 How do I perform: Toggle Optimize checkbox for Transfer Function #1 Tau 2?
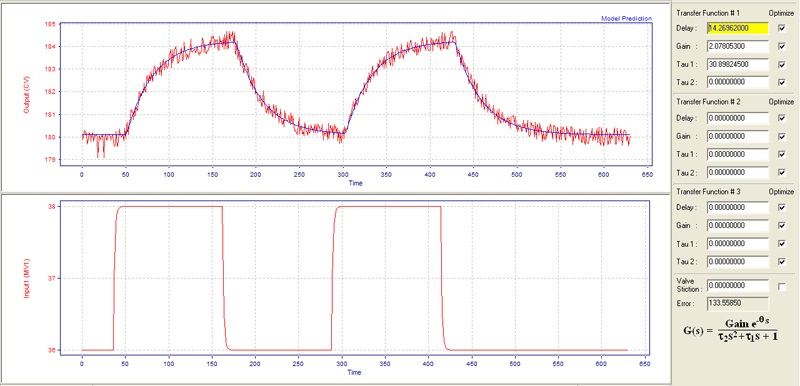click(782, 83)
